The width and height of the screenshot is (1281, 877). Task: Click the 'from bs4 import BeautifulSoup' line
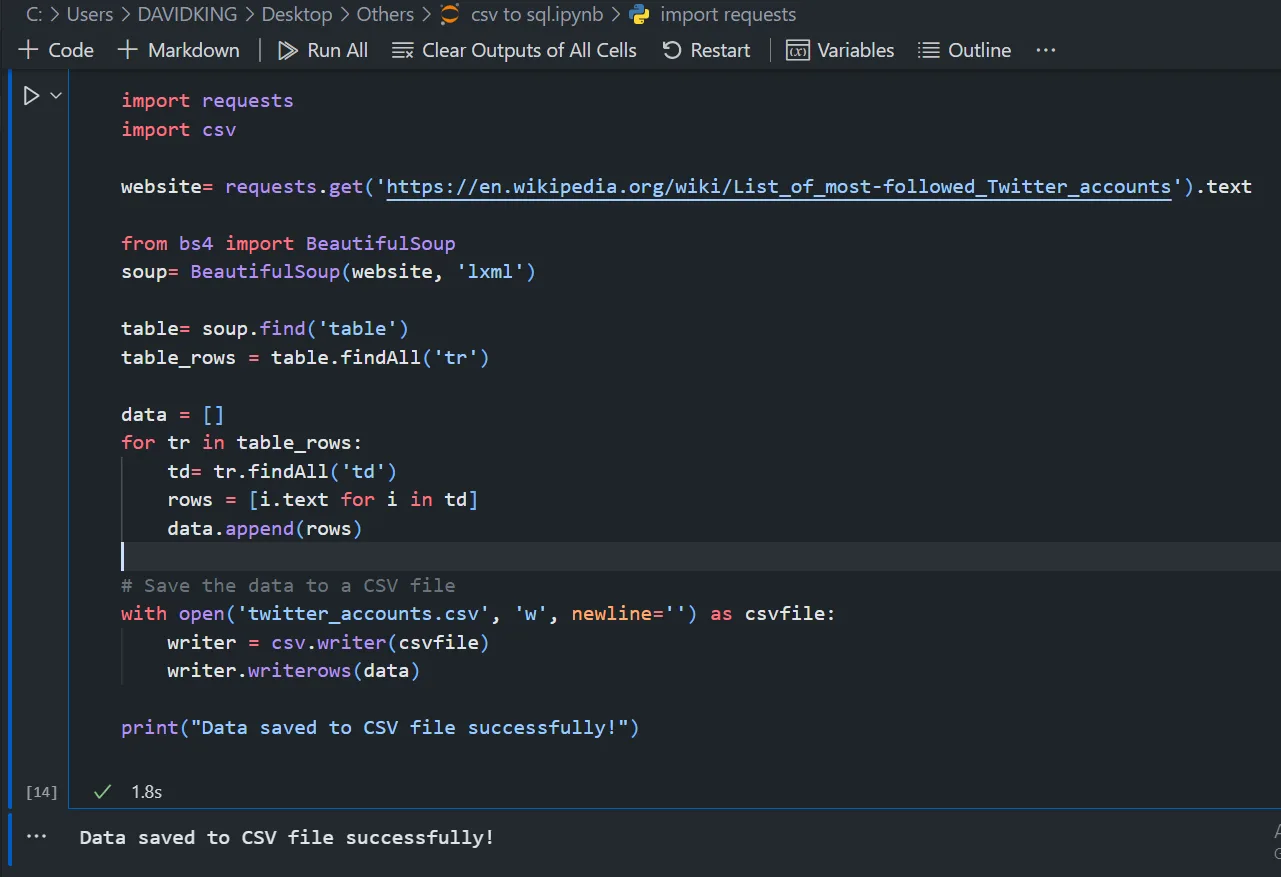coord(288,244)
